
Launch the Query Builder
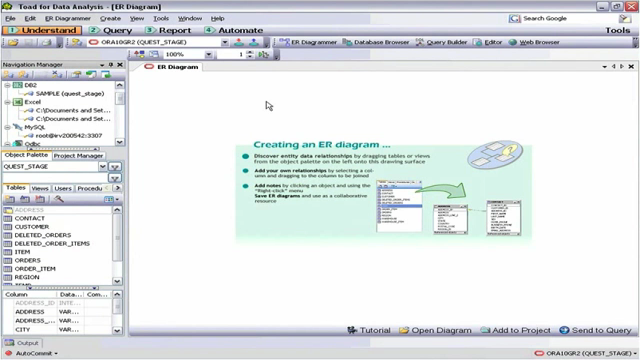(x=441, y=42)
